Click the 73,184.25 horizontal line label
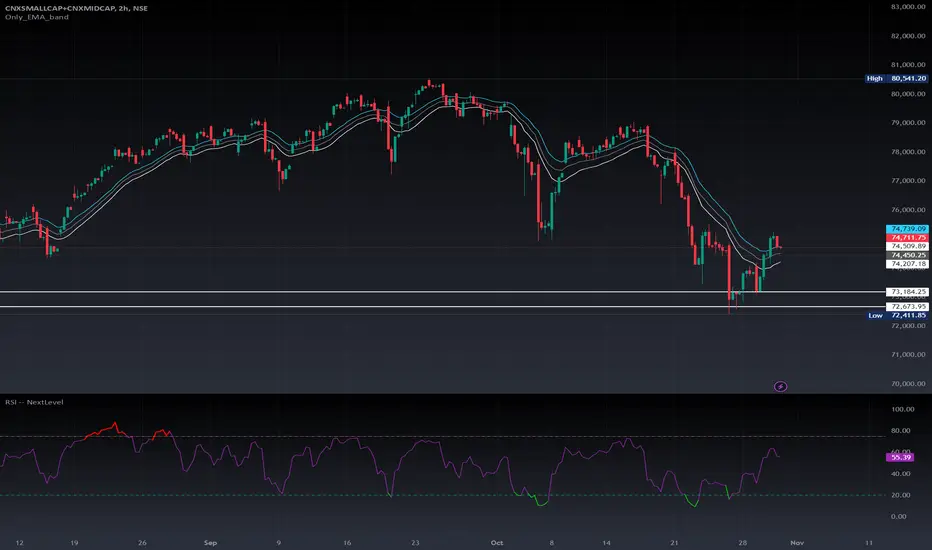The image size is (932, 550). pos(907,292)
